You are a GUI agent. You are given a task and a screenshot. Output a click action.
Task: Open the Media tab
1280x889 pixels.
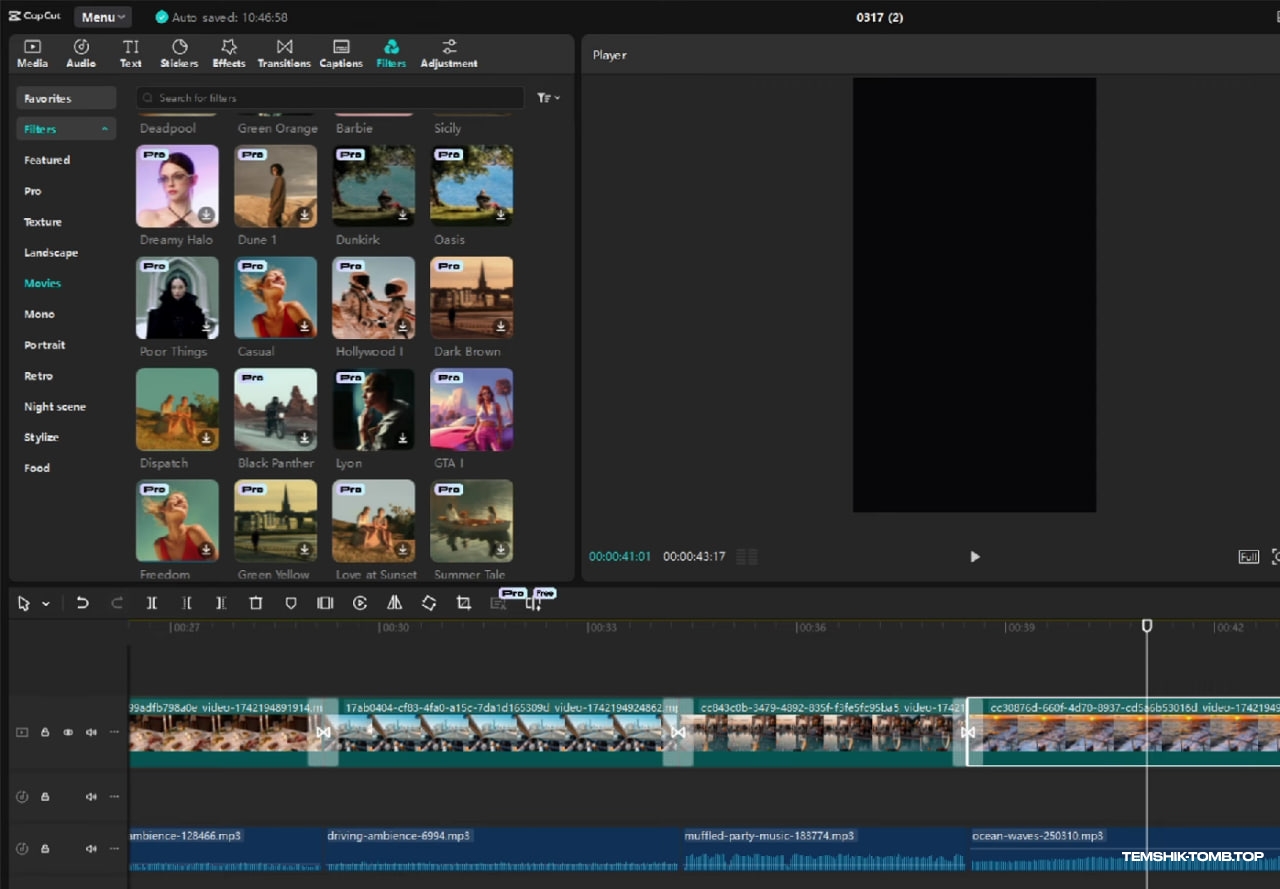click(32, 54)
